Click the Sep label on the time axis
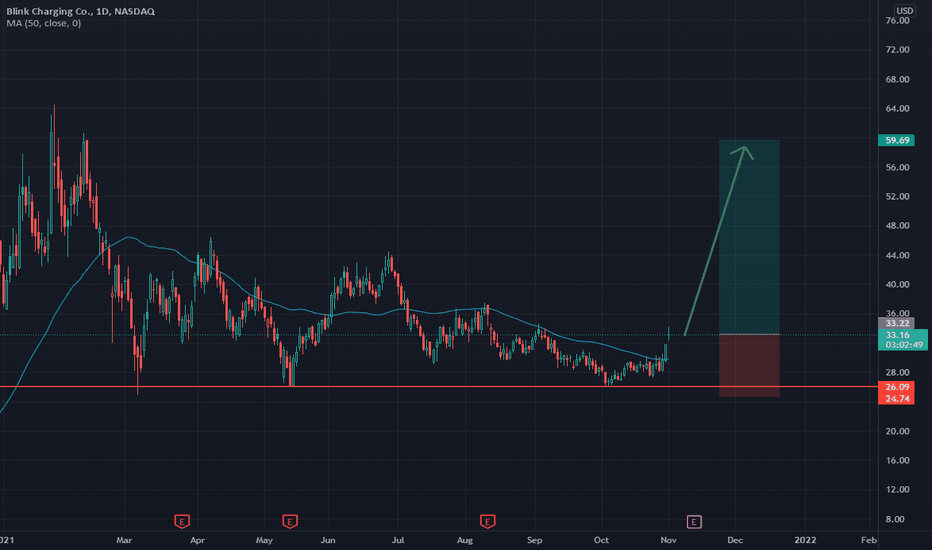This screenshot has width=932, height=550. [534, 540]
